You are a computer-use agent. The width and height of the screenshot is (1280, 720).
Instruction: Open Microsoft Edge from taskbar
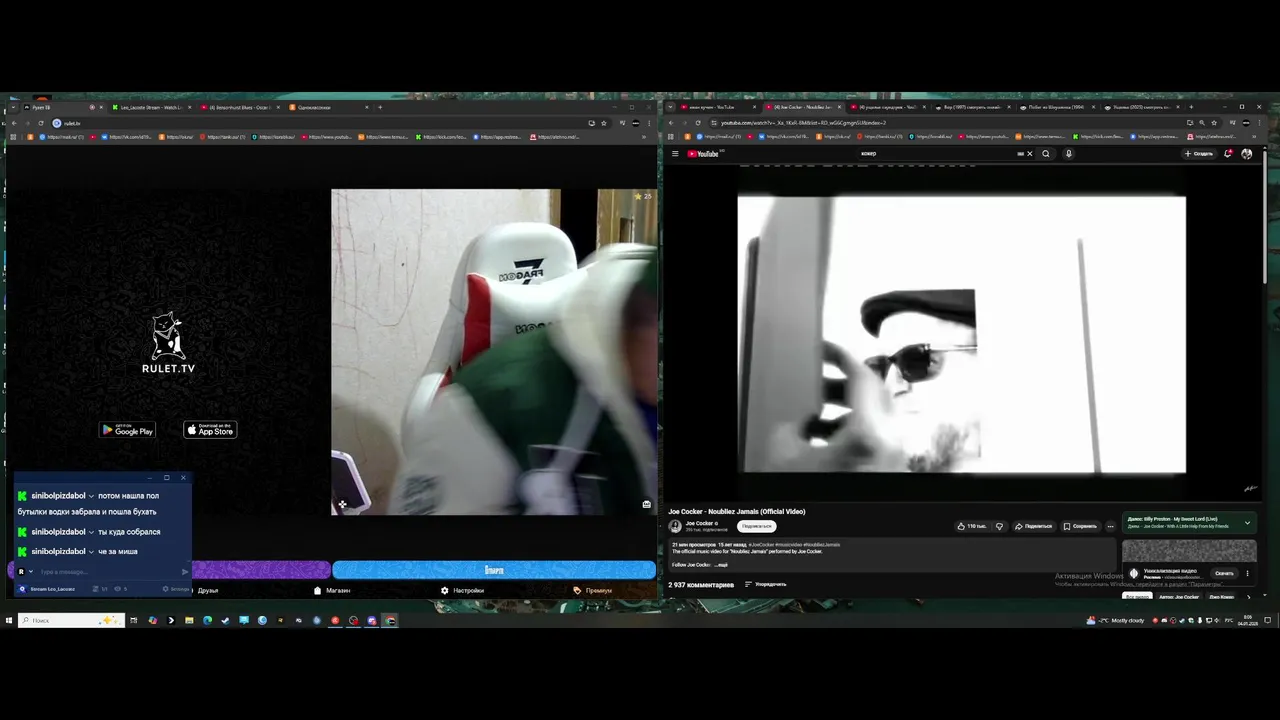click(207, 620)
